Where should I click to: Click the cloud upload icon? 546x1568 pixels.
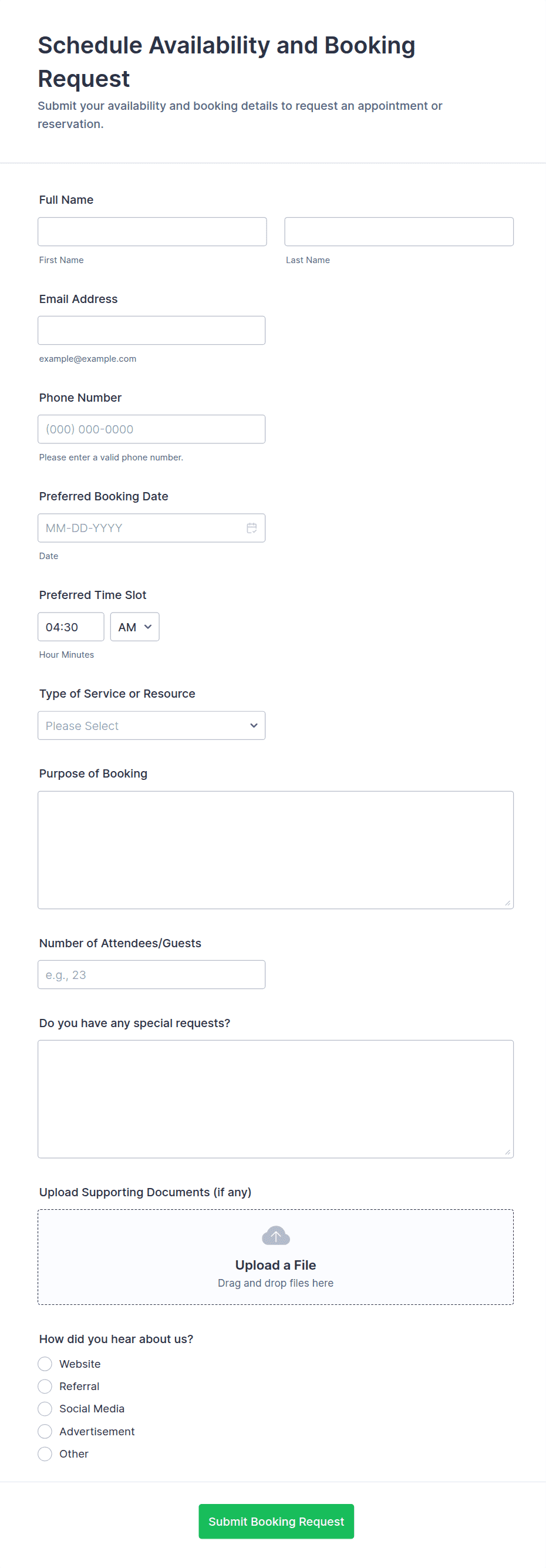pyautogui.click(x=276, y=1236)
